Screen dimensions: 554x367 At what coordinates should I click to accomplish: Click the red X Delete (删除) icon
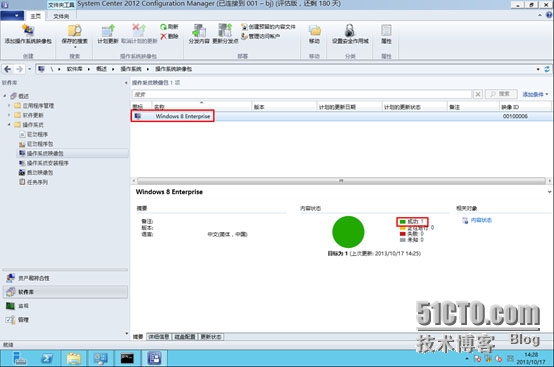tap(163, 36)
